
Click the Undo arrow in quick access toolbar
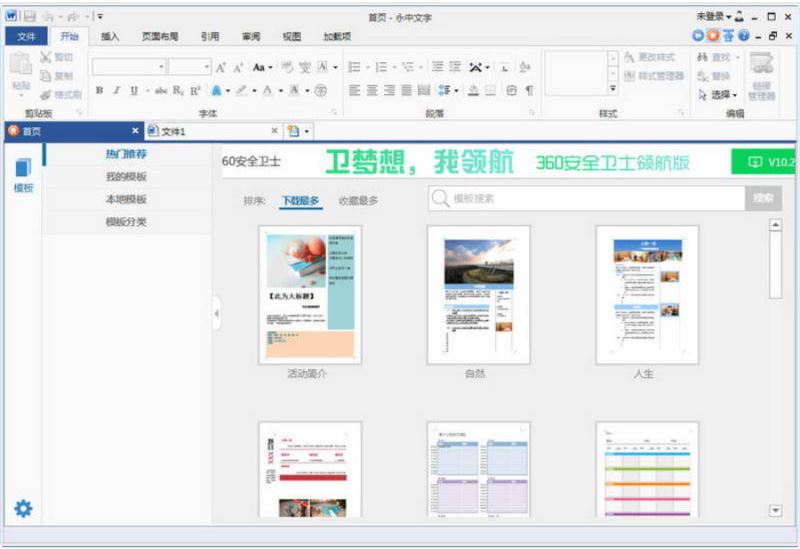click(49, 17)
